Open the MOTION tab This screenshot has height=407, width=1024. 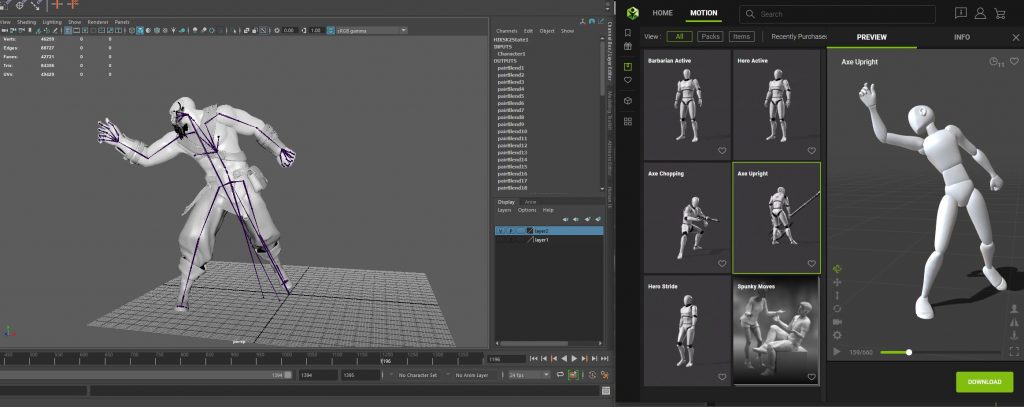coord(703,13)
